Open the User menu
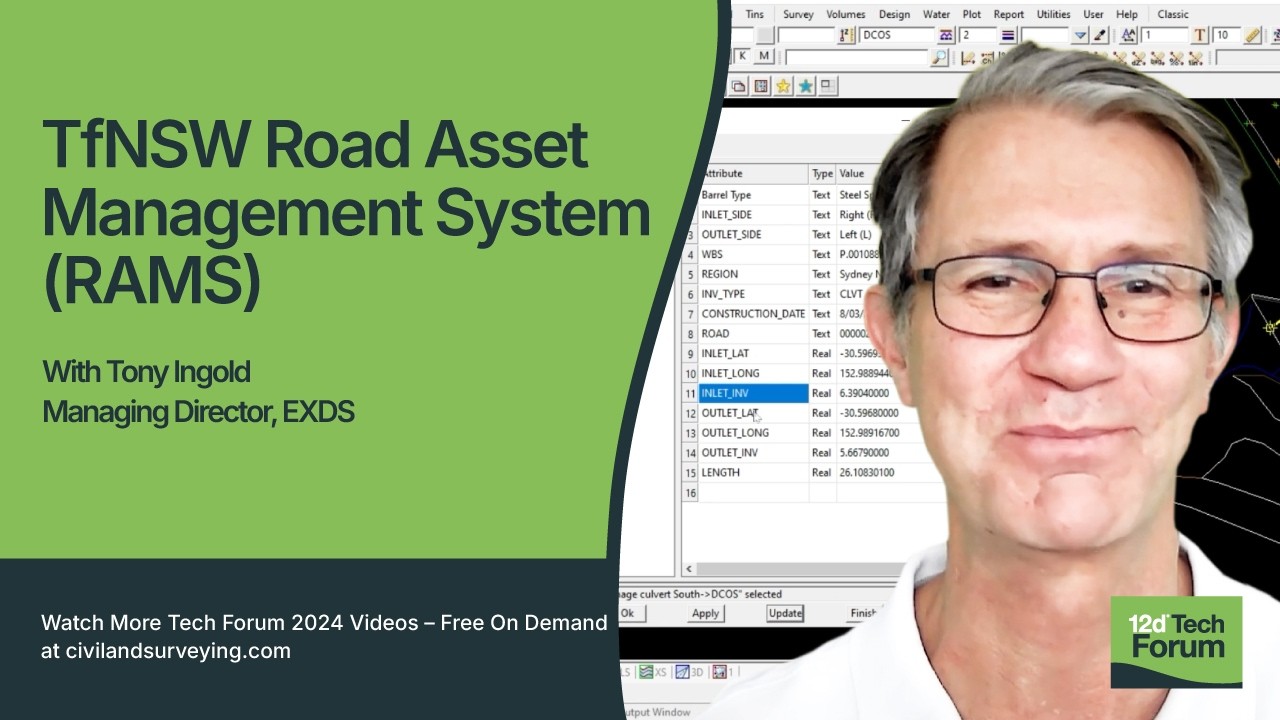This screenshot has height=720, width=1280. (1093, 14)
